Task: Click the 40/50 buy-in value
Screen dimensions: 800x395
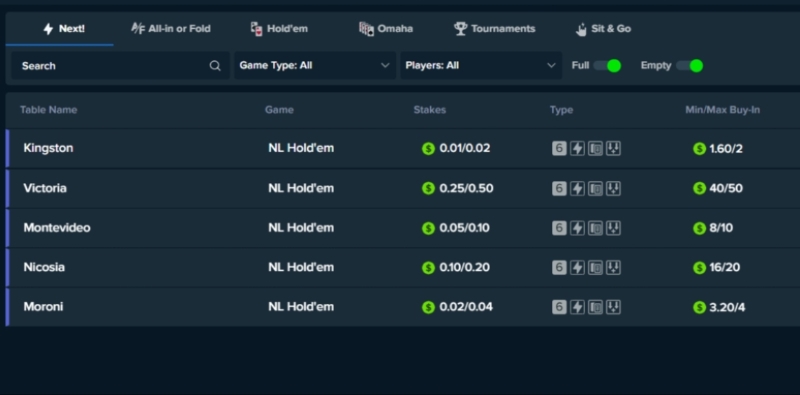Action: pyautogui.click(x=726, y=188)
